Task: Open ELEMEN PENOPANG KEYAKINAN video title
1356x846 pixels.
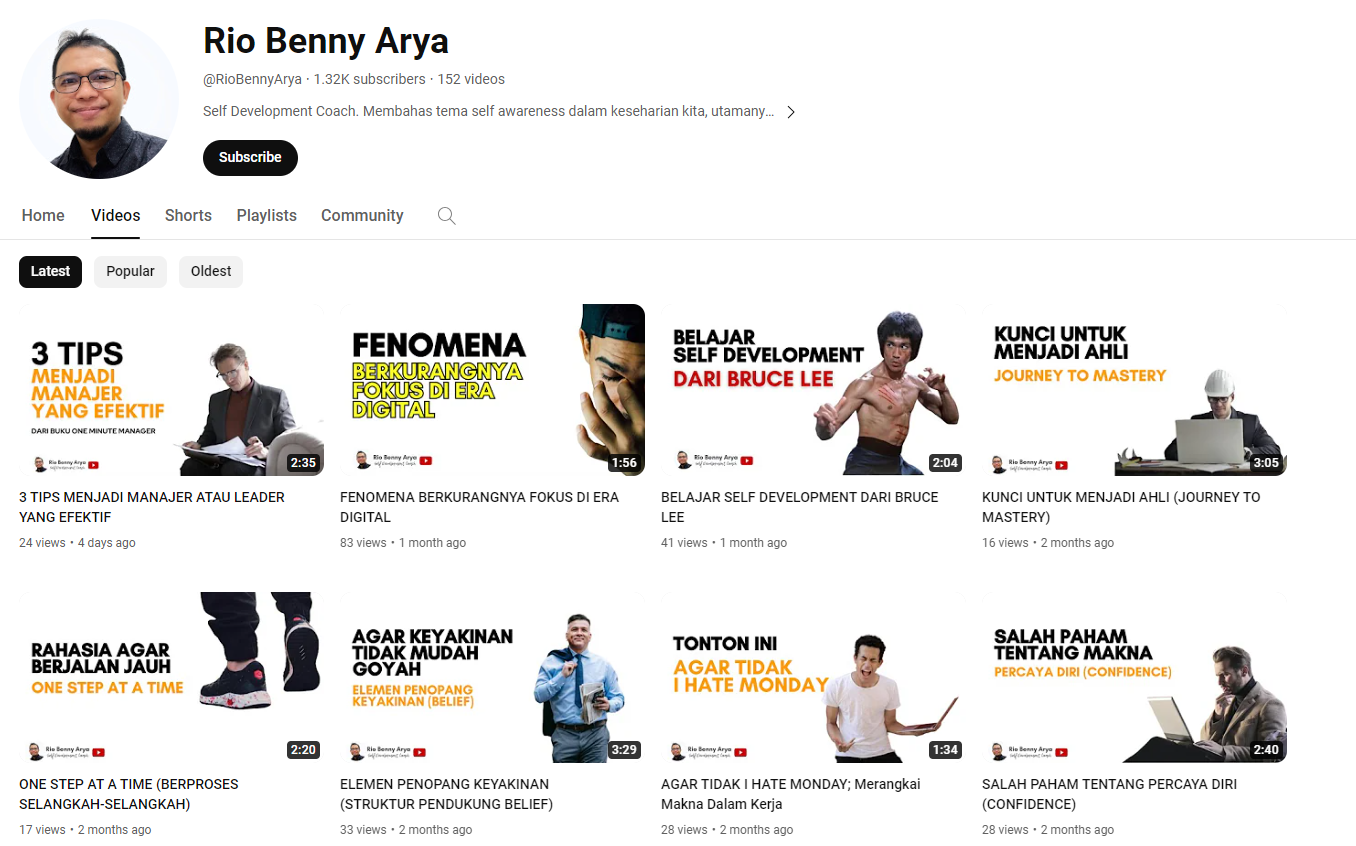Action: [x=446, y=794]
